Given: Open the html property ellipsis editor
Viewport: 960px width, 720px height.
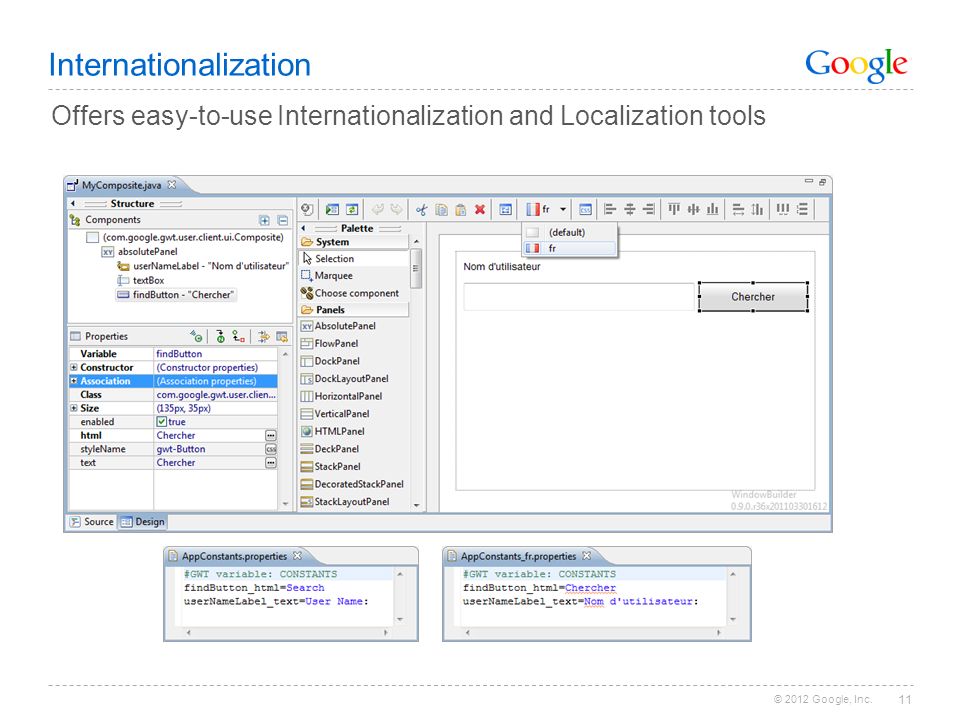Looking at the screenshot, I should pos(271,435).
